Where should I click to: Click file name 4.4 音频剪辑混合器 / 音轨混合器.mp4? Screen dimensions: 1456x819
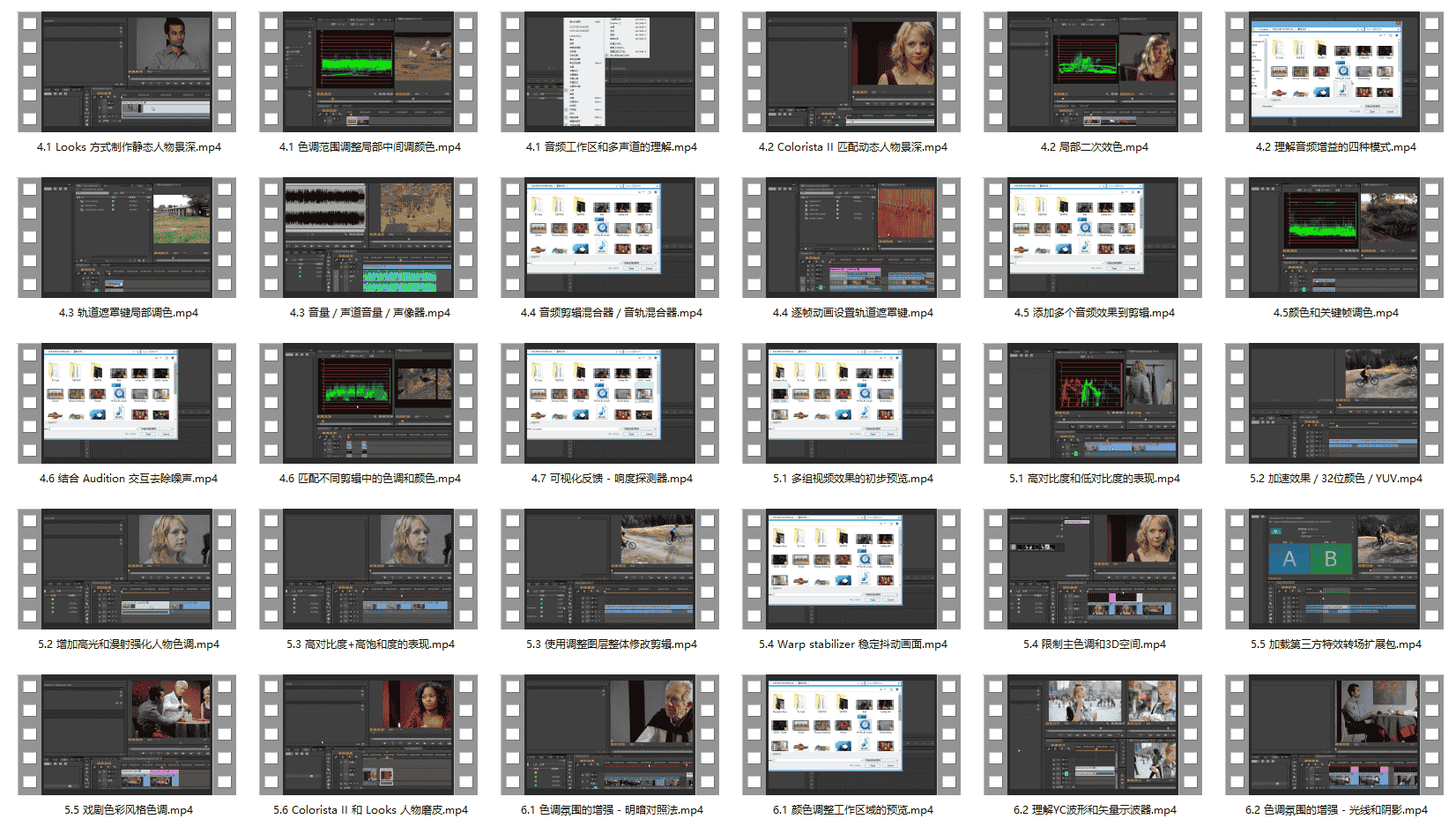(x=611, y=313)
